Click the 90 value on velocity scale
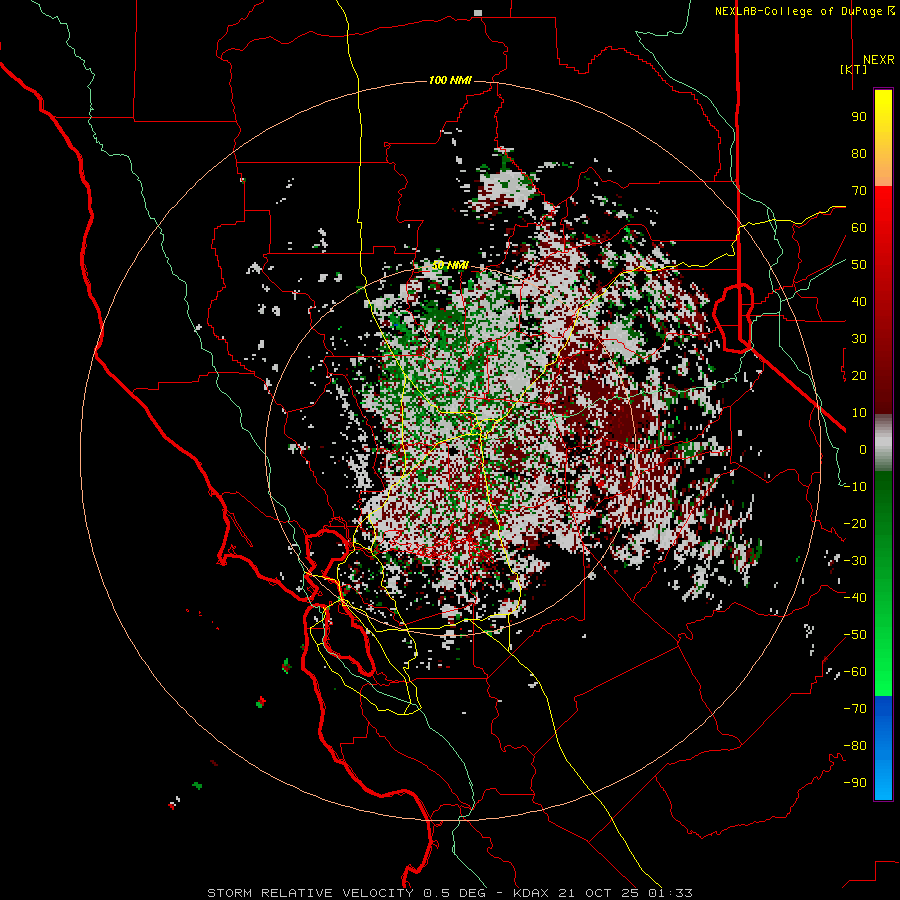The image size is (900, 900). coord(859,117)
